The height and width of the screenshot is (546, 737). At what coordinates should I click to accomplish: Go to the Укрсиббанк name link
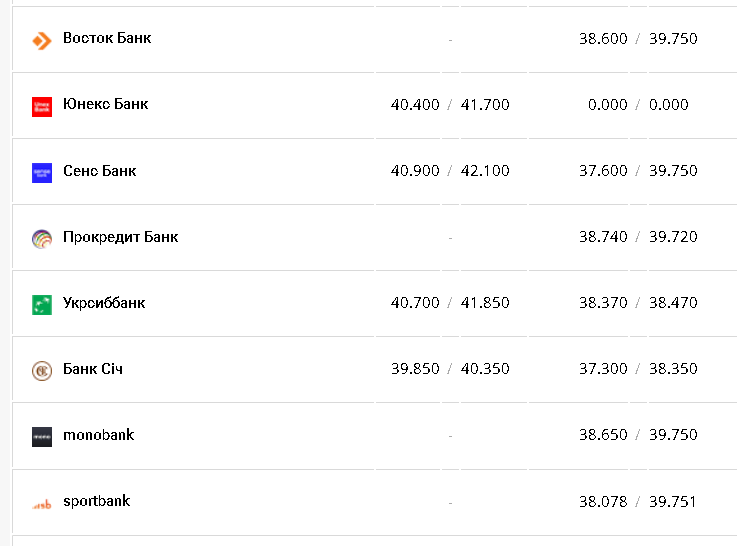104,302
